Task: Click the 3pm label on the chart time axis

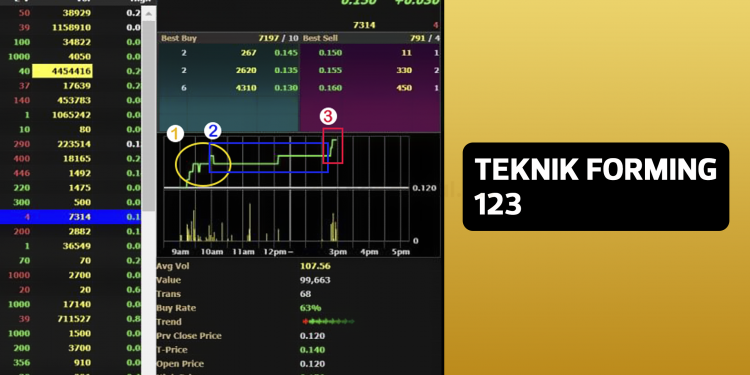Action: click(x=337, y=252)
